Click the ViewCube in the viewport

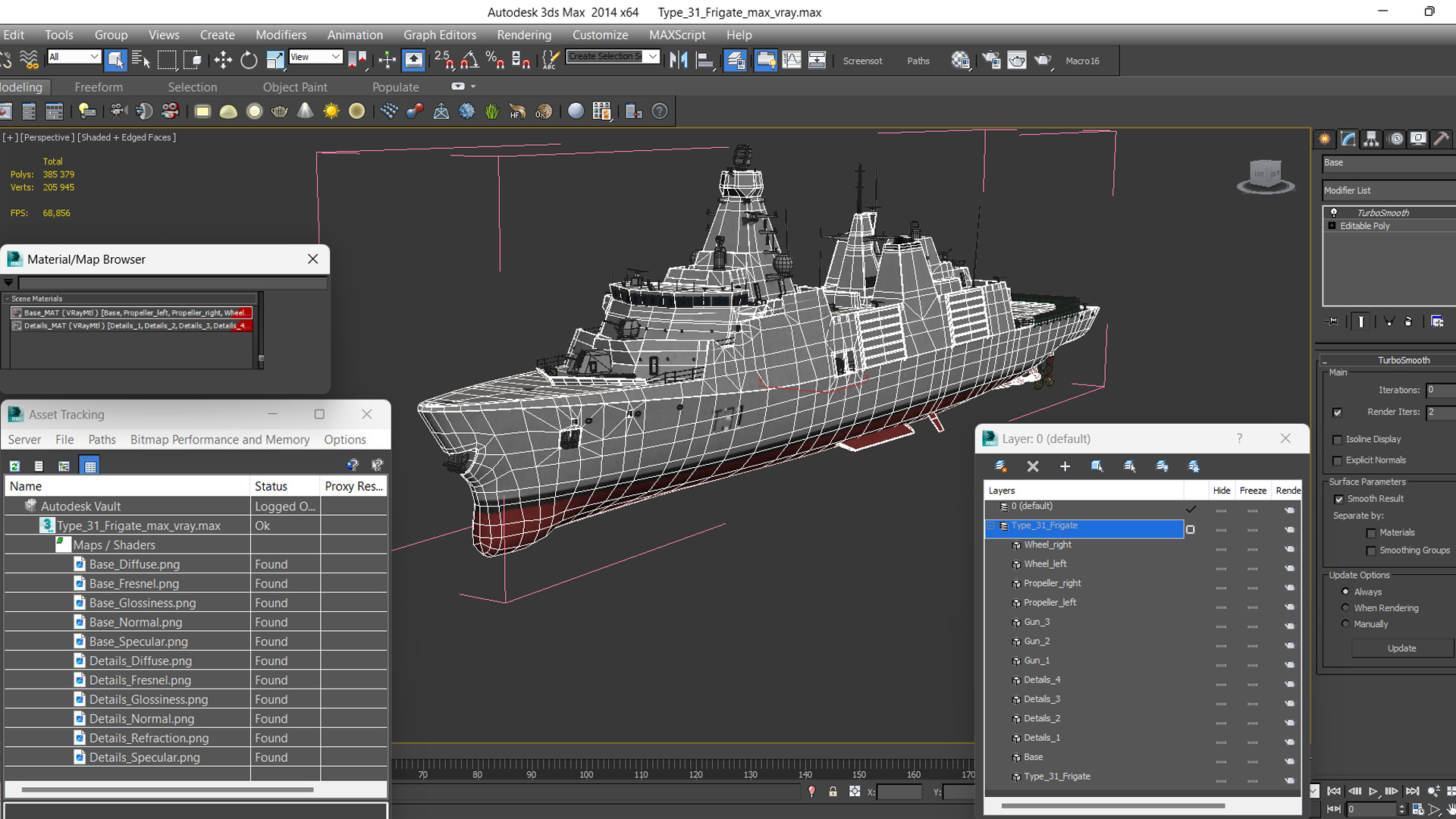click(1265, 177)
